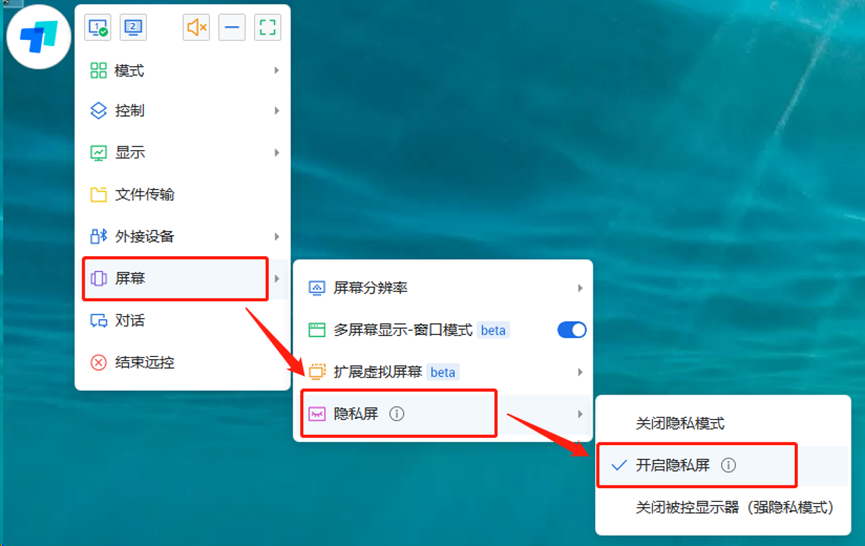
Task: Click info icon next to 隐私屏
Action: 397,414
